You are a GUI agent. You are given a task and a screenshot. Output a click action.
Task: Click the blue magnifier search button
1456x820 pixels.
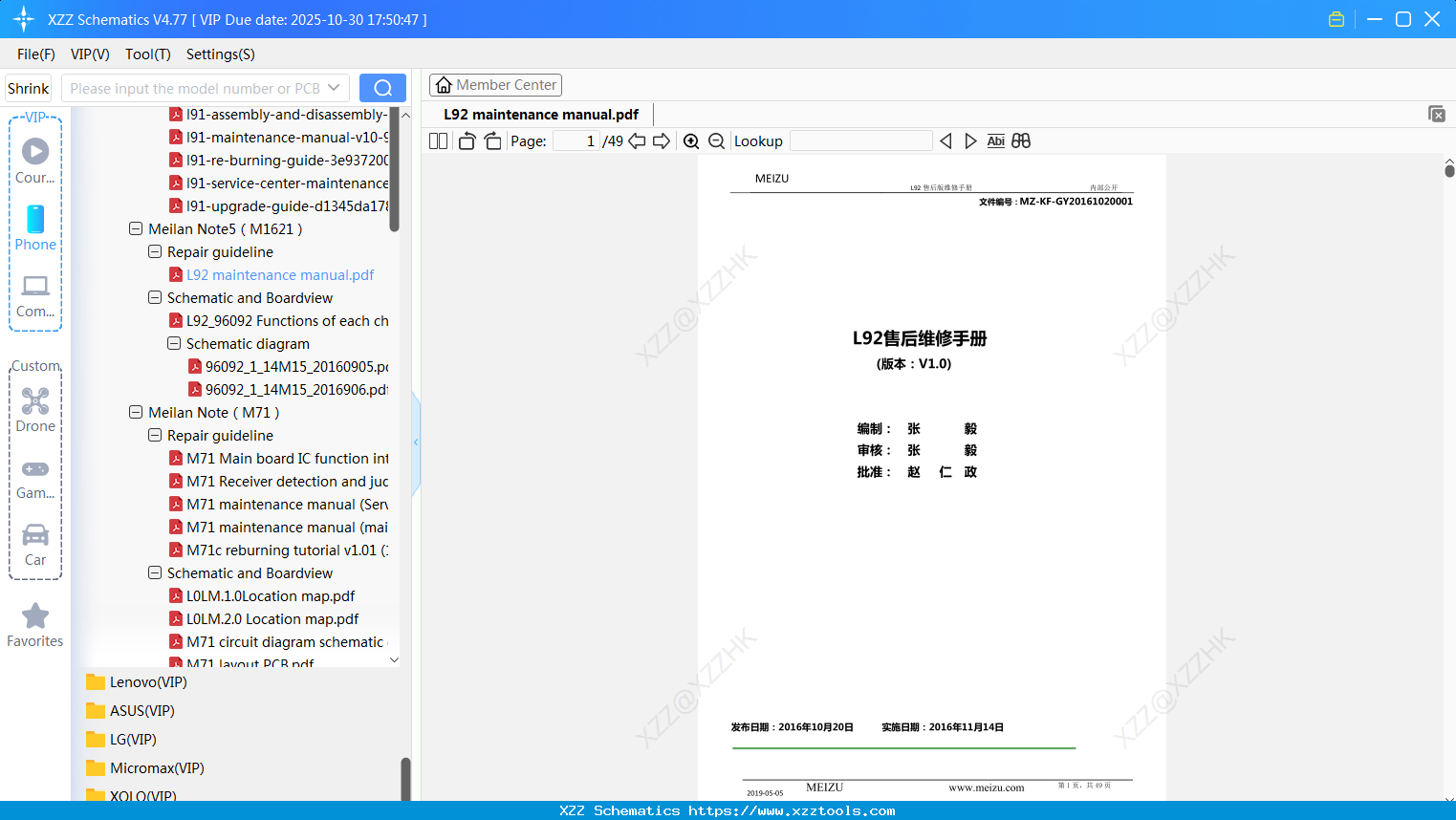click(x=382, y=88)
